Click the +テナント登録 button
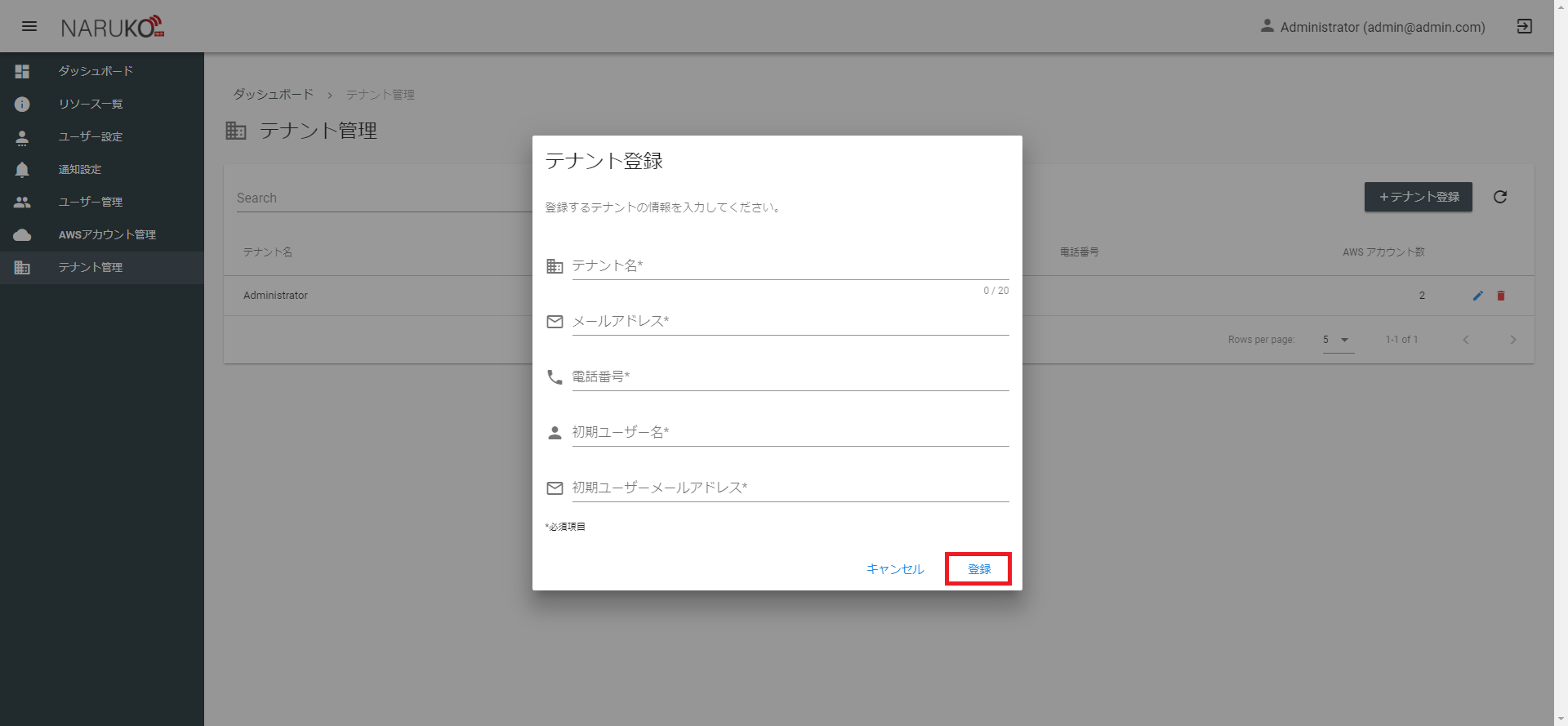 click(1419, 197)
